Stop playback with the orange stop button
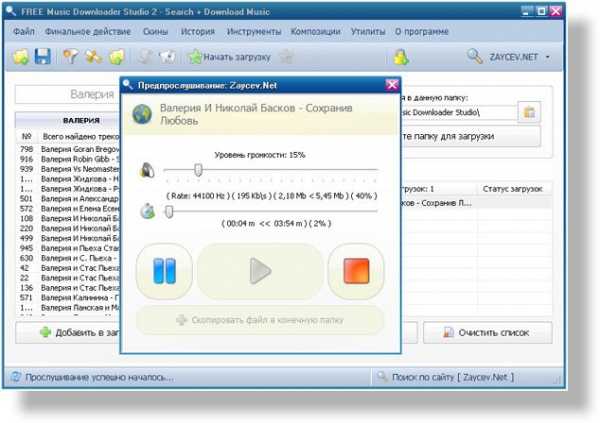Screen dimensions: 600x423 (356, 271)
